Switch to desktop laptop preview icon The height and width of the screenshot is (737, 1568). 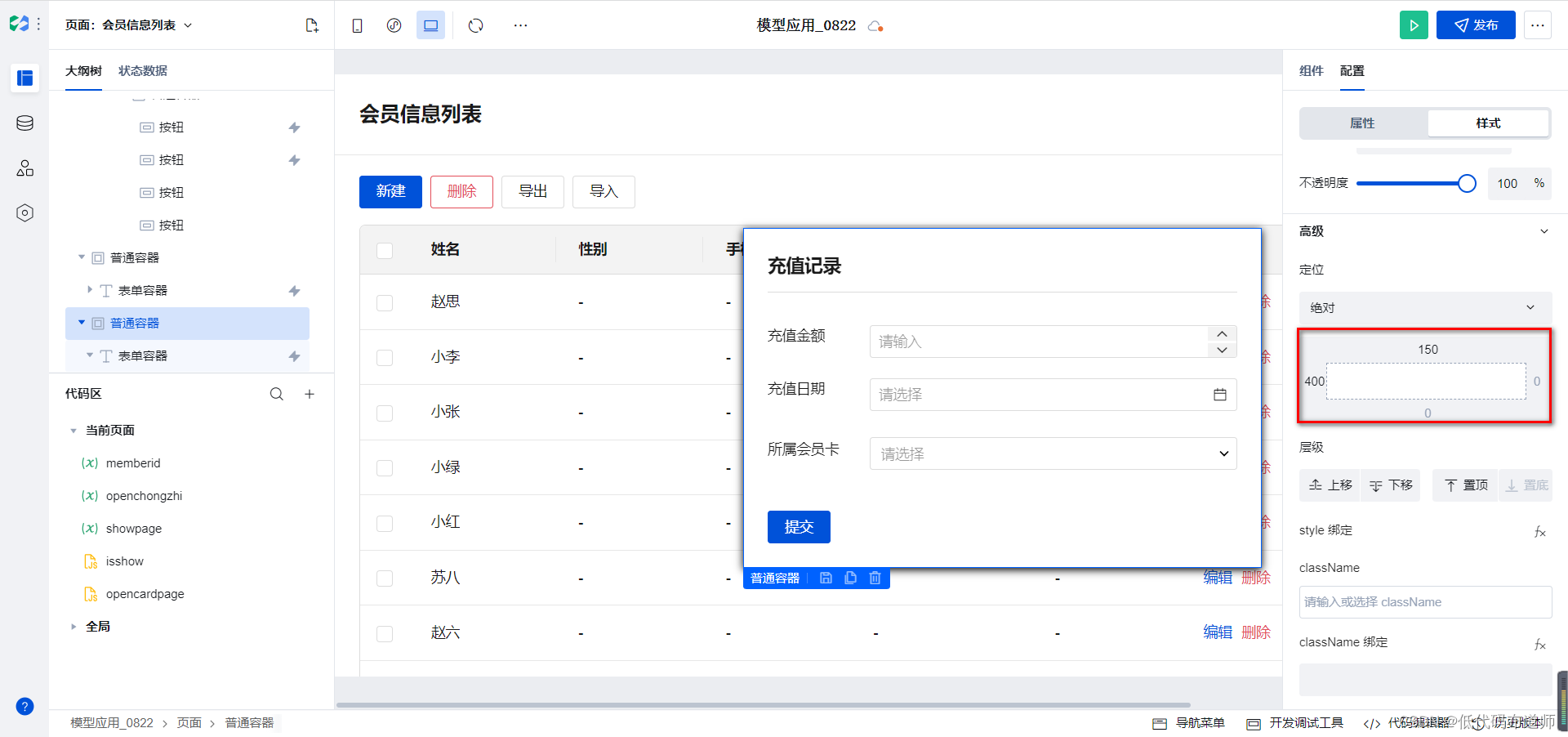coord(430,25)
